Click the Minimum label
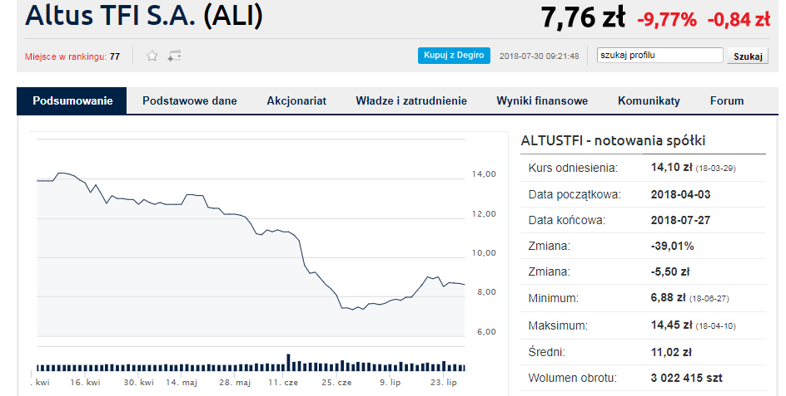 pos(553,298)
